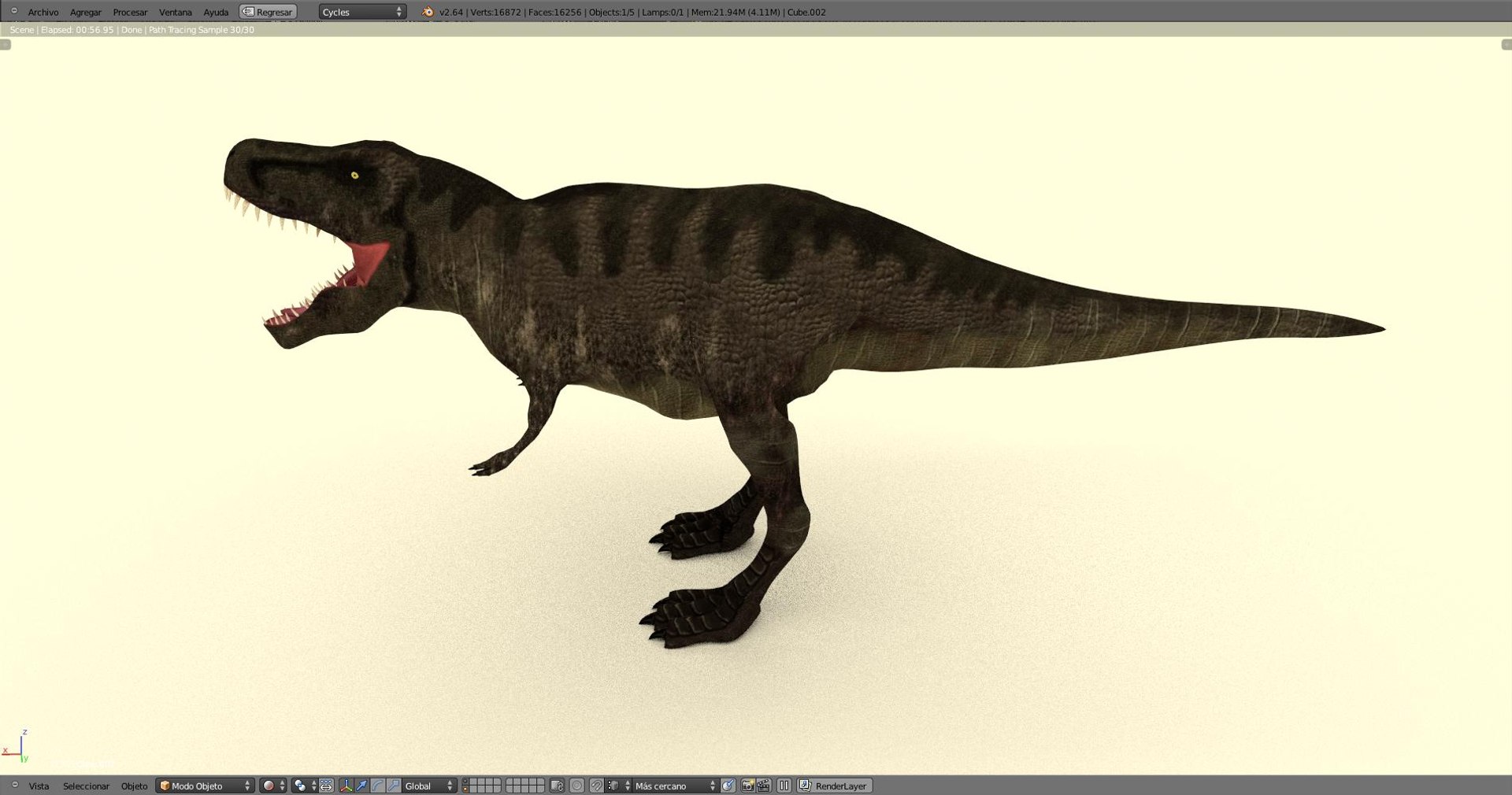Screen dimensions: 1512x795
Task: Click the bottom header collapse toggle
Action: click(14, 785)
